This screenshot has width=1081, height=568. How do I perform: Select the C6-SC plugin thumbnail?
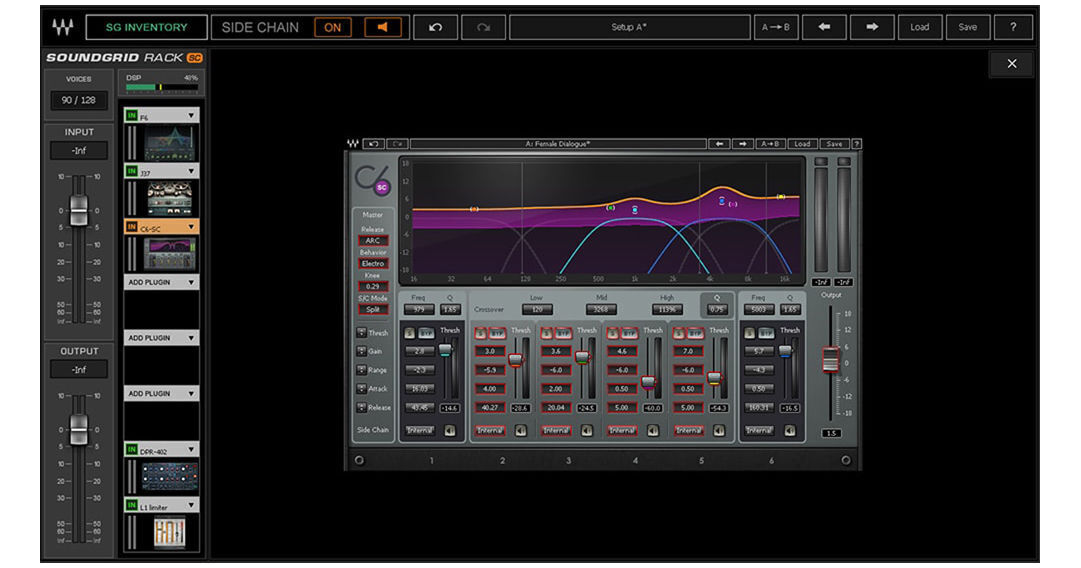169,254
